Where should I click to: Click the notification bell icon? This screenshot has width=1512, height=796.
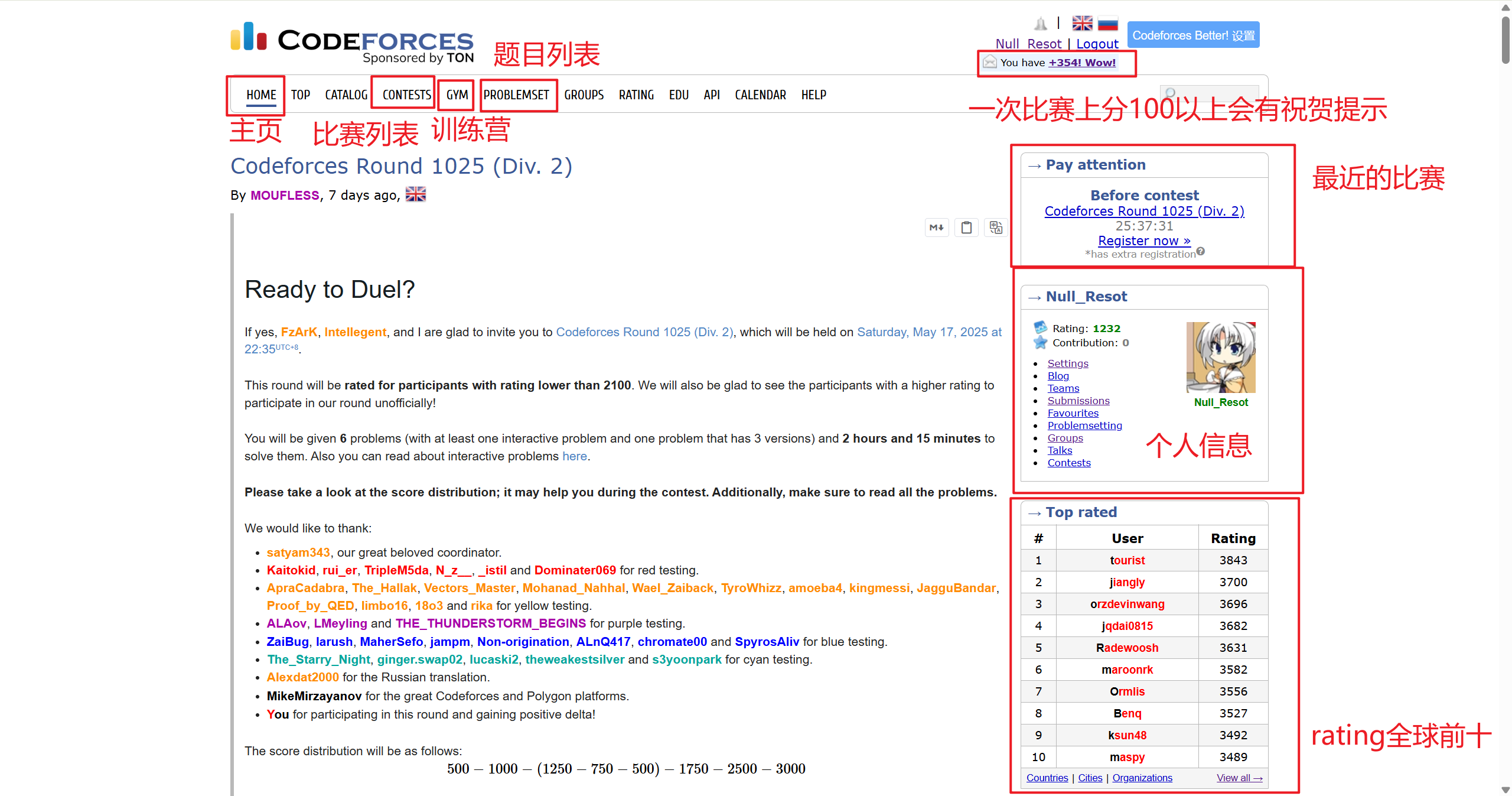[1041, 22]
